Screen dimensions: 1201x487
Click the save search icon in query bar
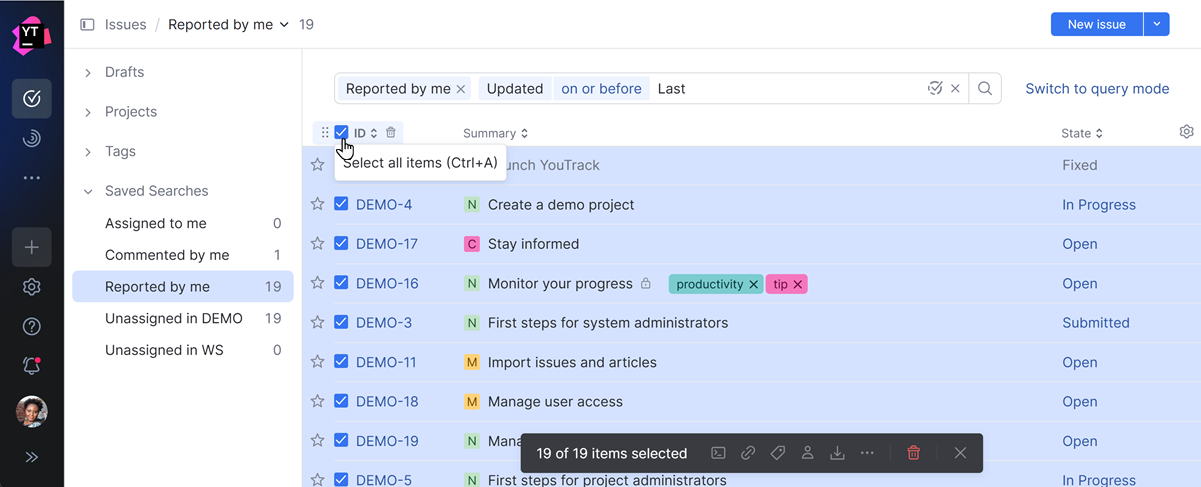tap(935, 89)
